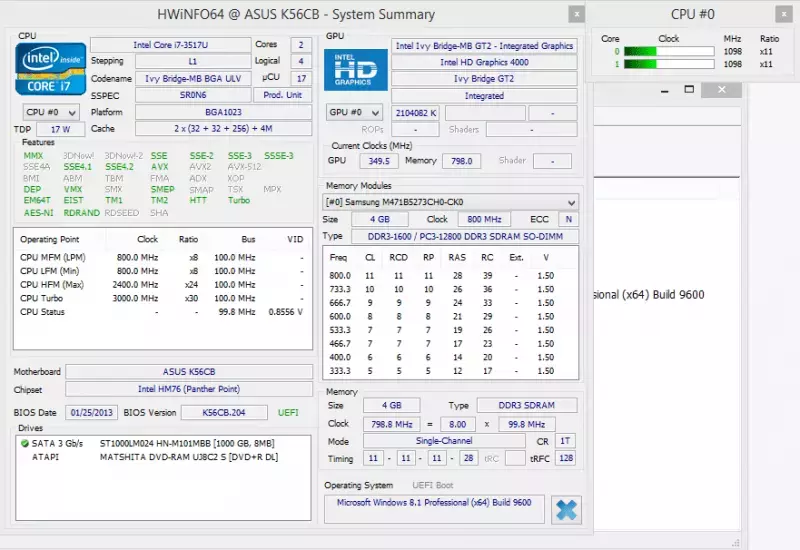Screen dimensions: 800x550
Task: Close the System Summary window
Action: coord(577,14)
